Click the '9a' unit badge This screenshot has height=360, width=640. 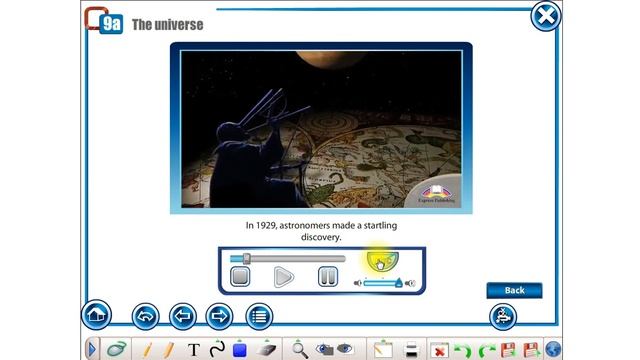[x=111, y=24]
